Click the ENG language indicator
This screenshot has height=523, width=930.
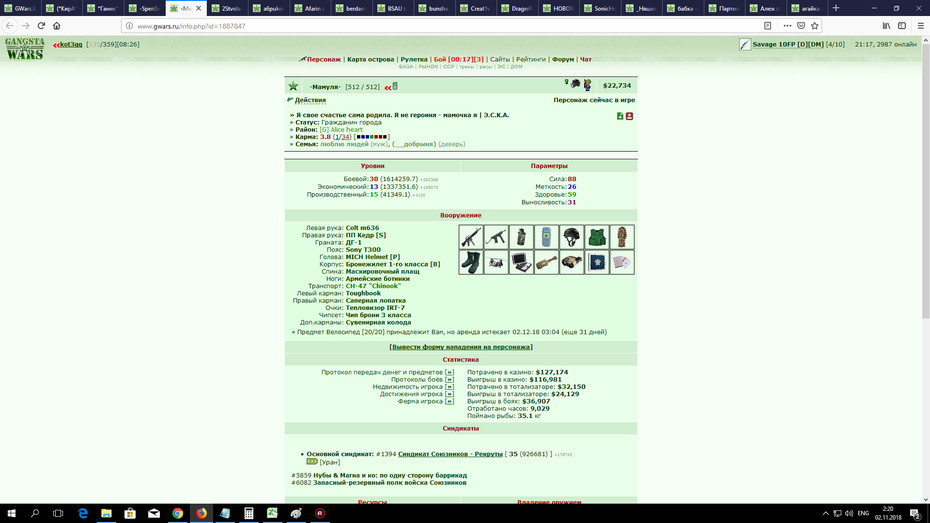[x=863, y=514]
